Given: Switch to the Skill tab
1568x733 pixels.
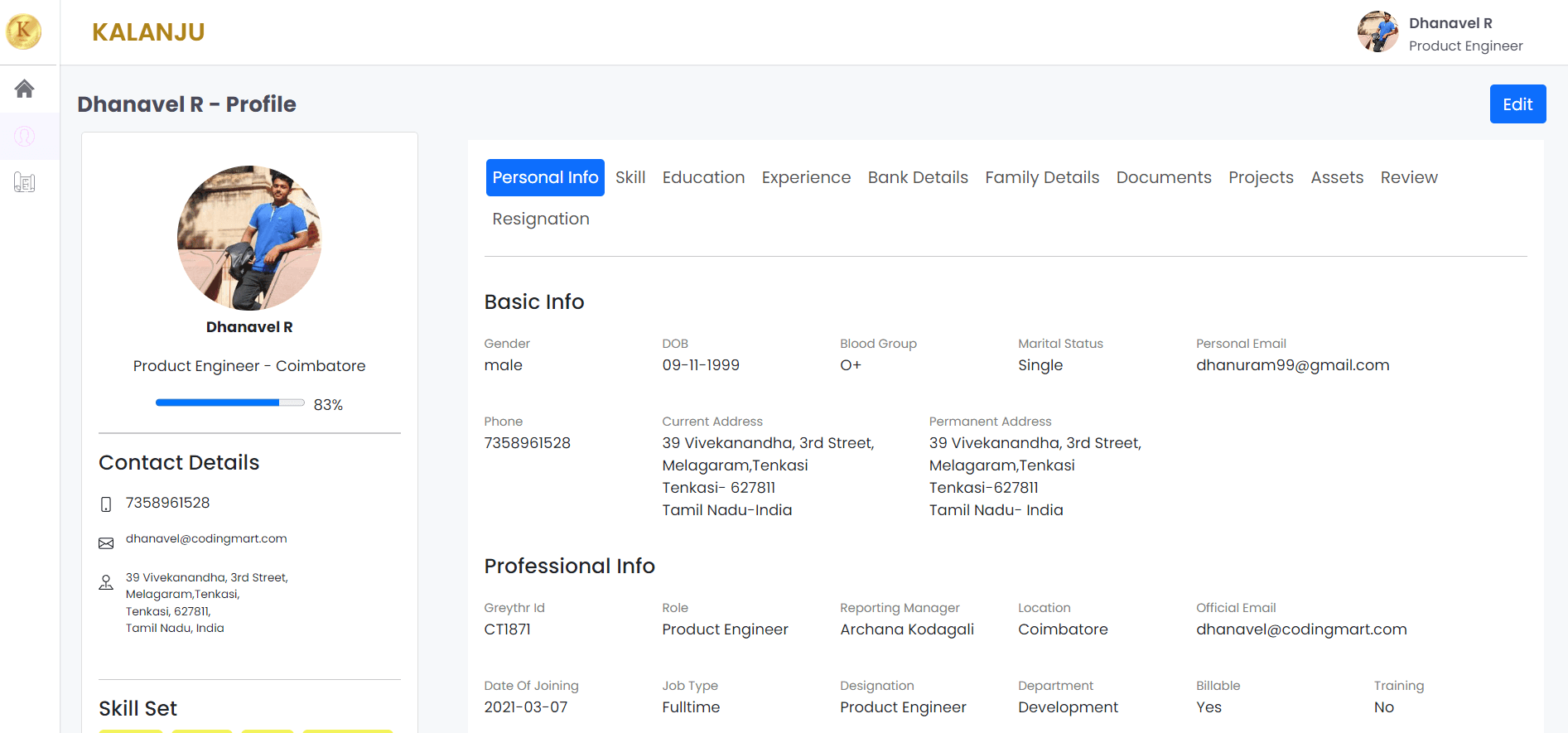Looking at the screenshot, I should (x=630, y=177).
